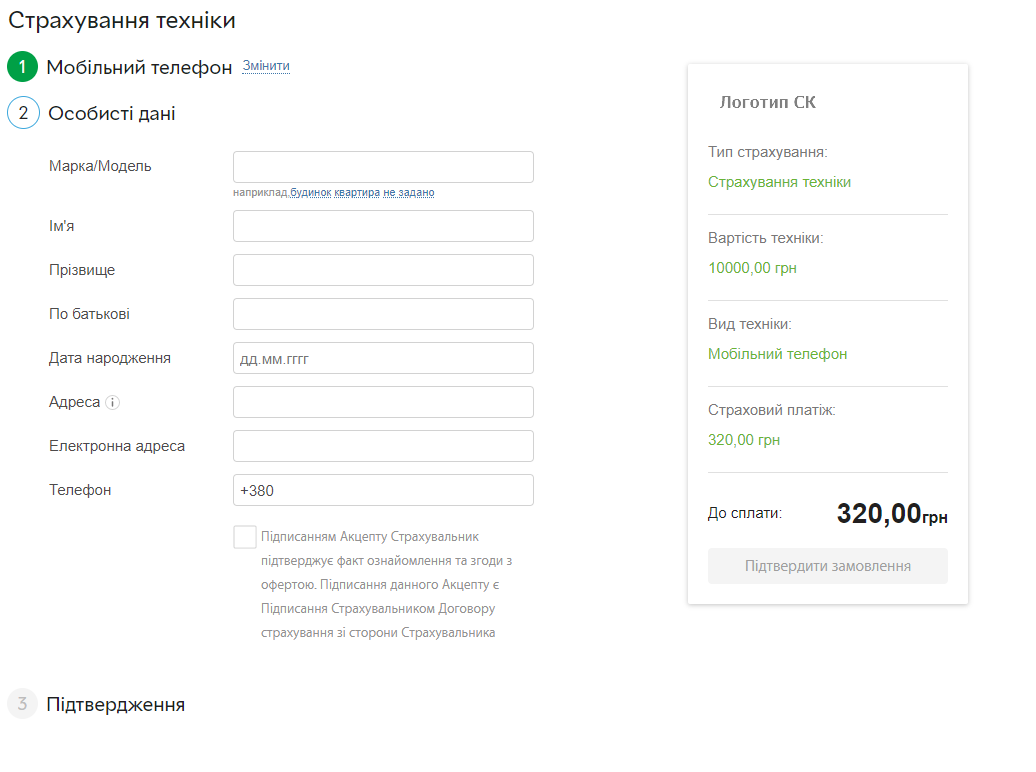Click the Марка/Модель input field
Screen dimensions: 1036x772
[383, 167]
